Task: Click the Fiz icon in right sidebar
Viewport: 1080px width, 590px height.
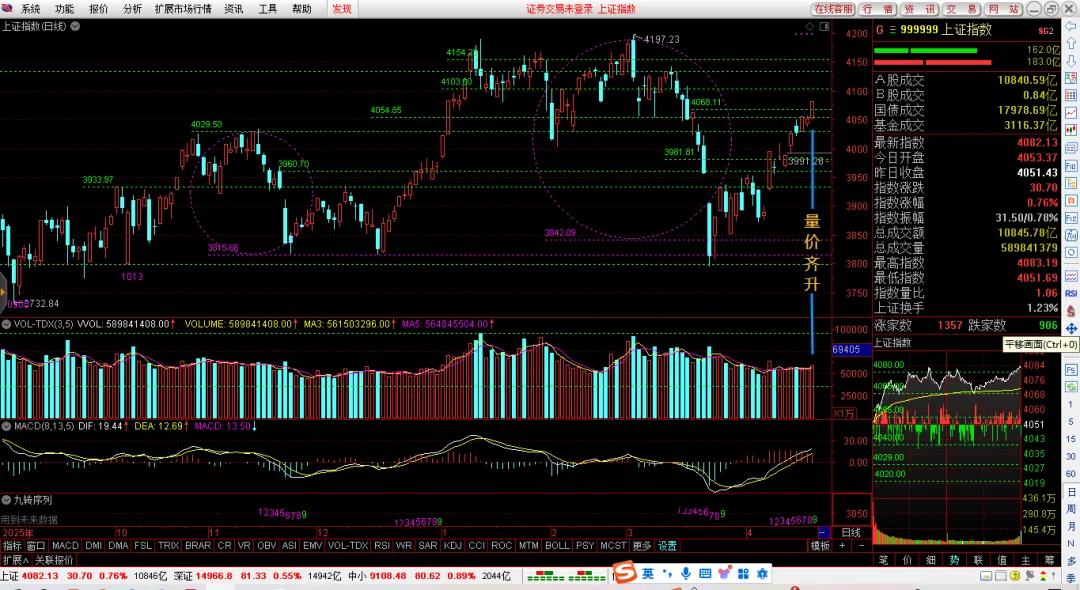Action: pos(1071,218)
